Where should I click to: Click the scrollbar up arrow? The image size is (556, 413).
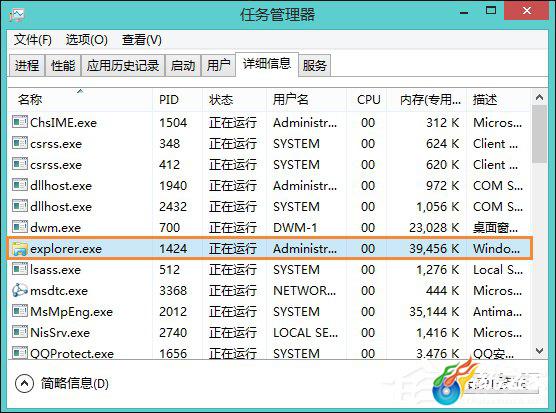(539, 97)
